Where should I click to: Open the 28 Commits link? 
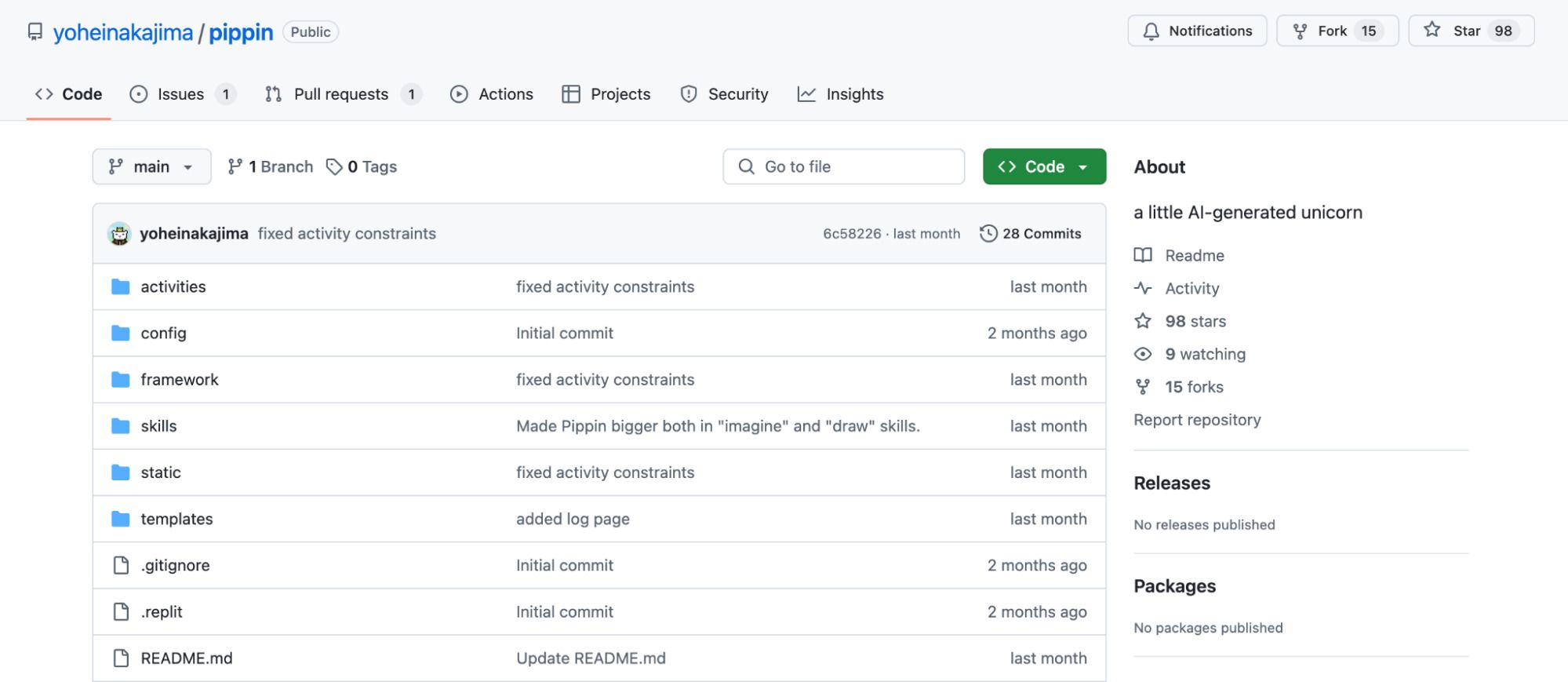pos(1030,233)
